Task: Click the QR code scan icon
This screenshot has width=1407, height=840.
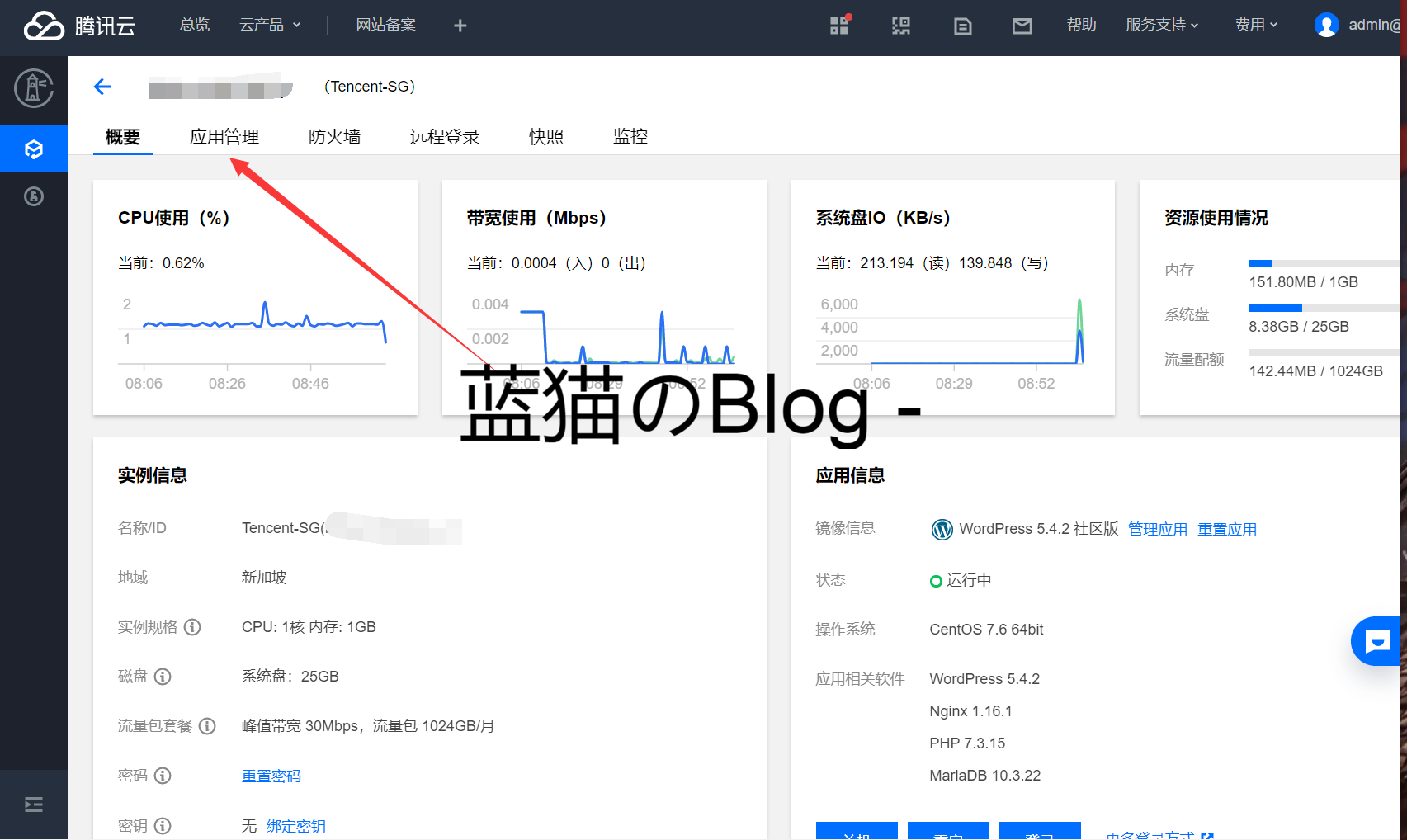Action: [x=901, y=26]
